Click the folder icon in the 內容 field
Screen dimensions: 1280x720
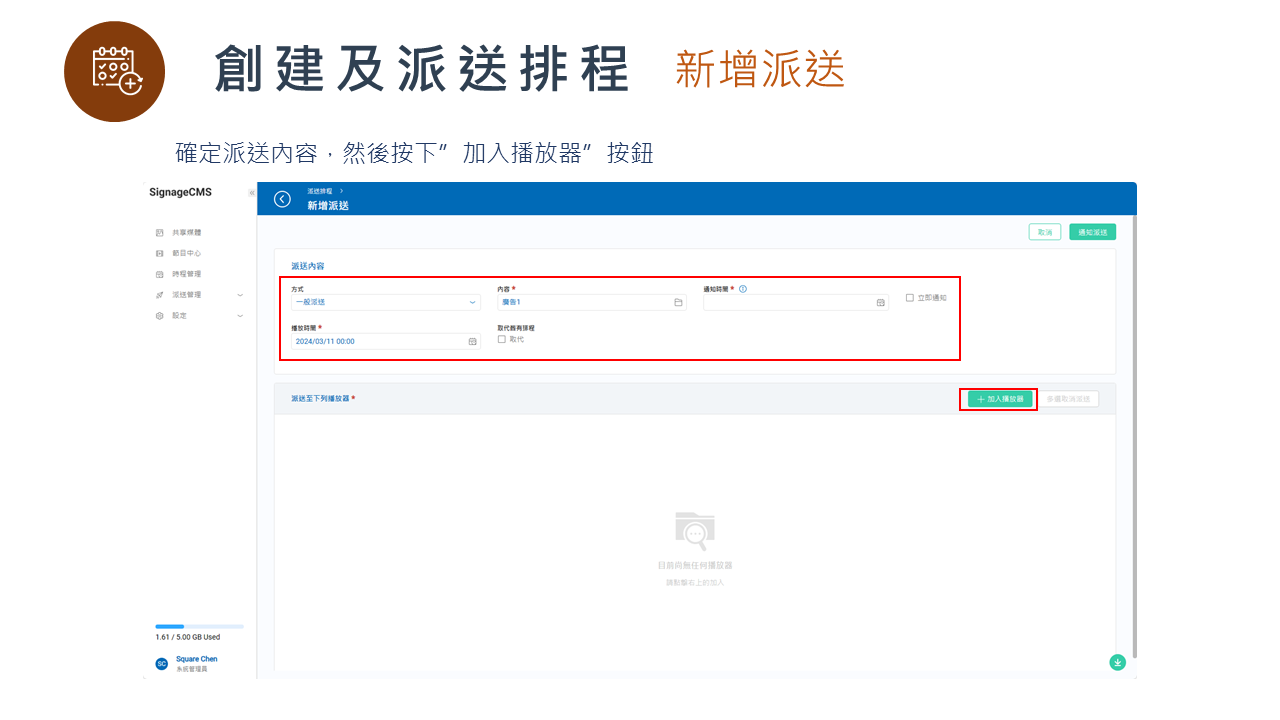coord(678,302)
